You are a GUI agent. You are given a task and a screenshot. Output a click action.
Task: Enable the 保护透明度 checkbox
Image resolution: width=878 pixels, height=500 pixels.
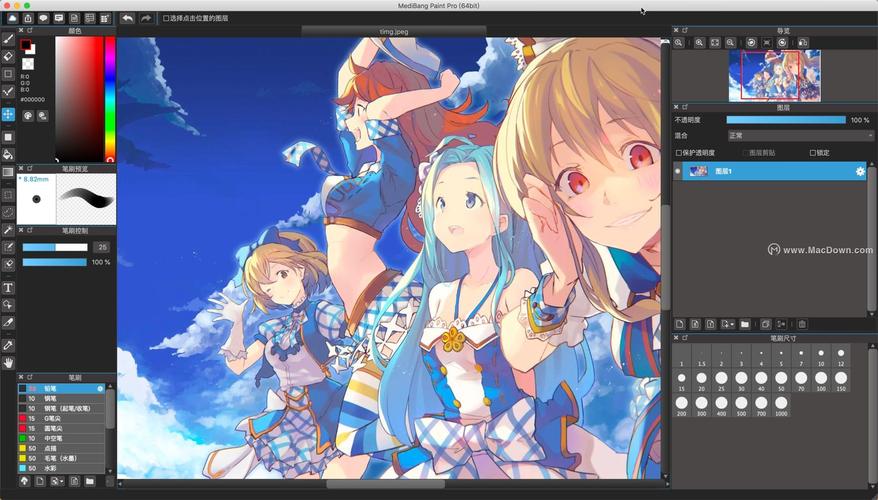679,153
